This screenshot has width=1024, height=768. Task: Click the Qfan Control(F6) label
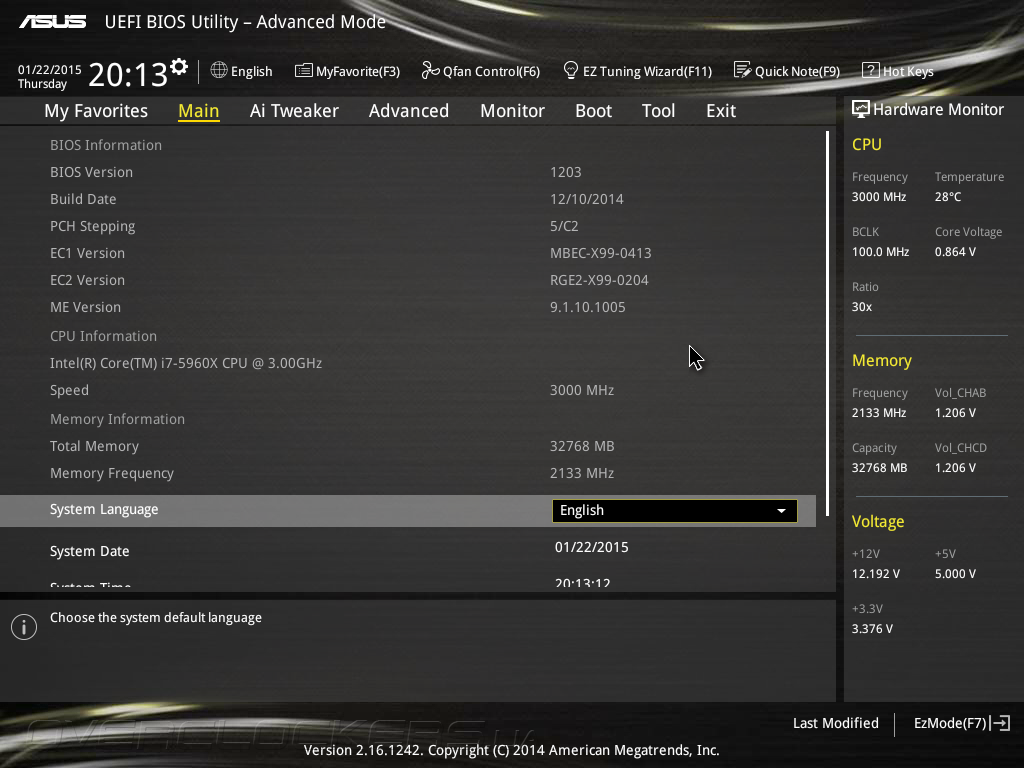[491, 71]
